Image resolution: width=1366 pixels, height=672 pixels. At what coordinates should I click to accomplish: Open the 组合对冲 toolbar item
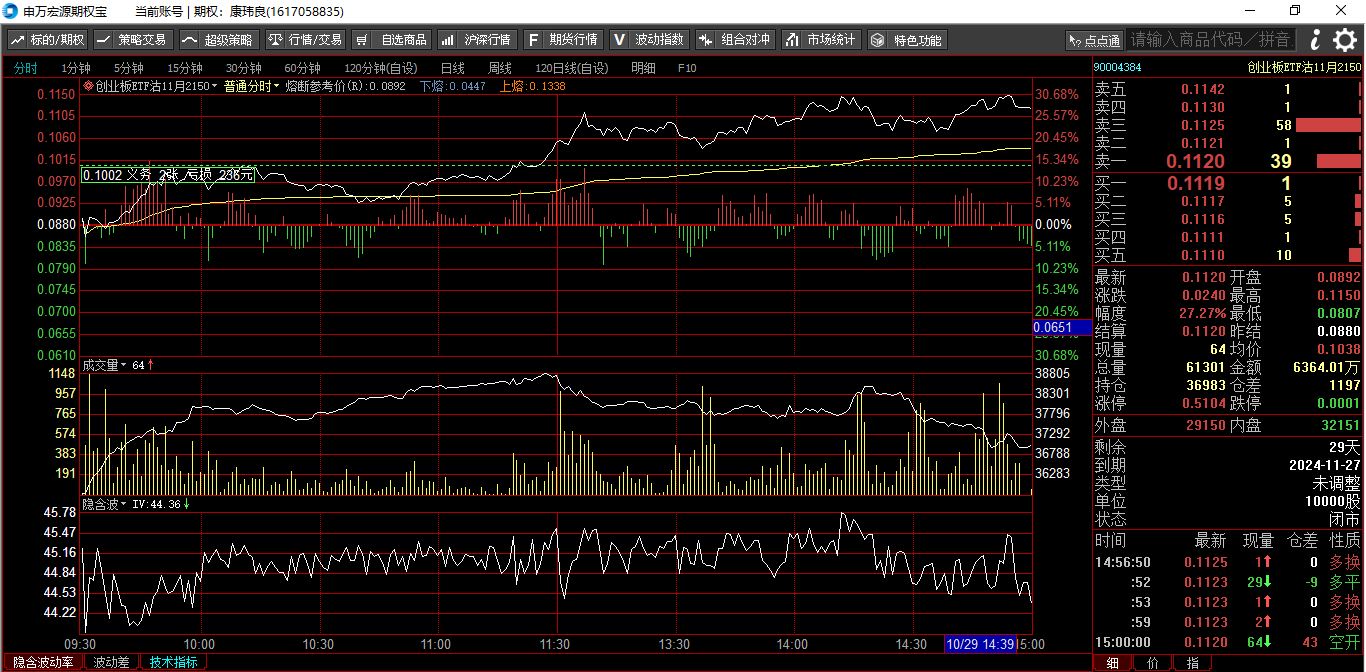coord(734,40)
